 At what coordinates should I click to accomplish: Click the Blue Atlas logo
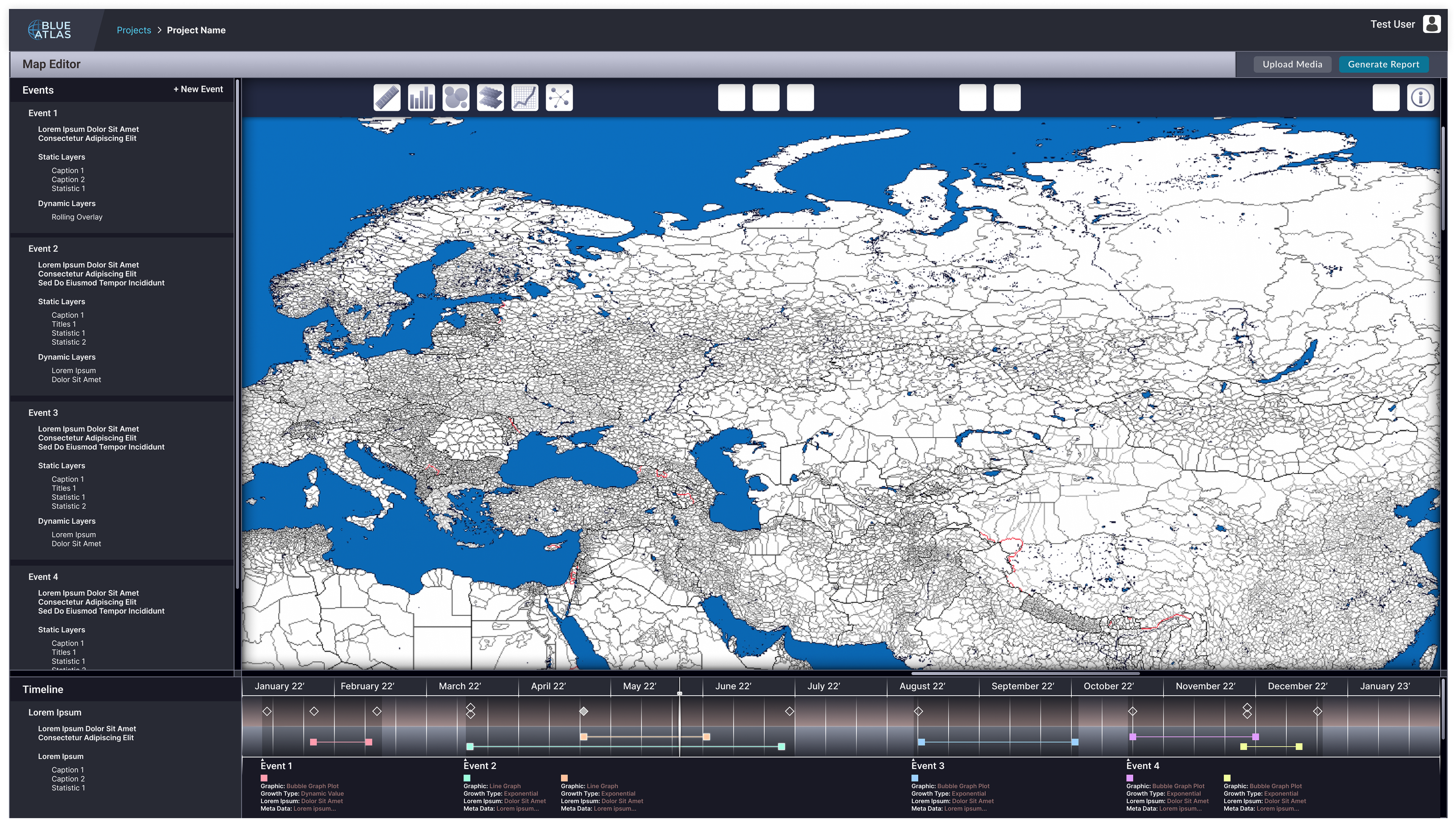[50, 30]
